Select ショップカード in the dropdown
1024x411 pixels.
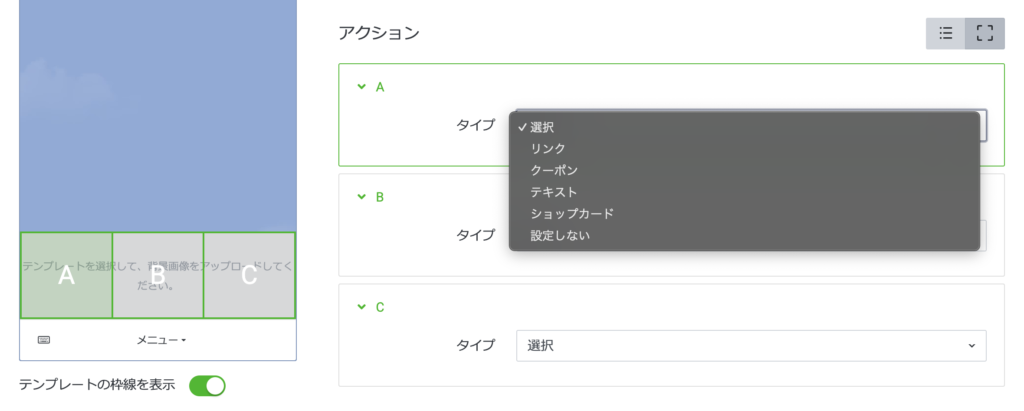pyautogui.click(x=572, y=214)
